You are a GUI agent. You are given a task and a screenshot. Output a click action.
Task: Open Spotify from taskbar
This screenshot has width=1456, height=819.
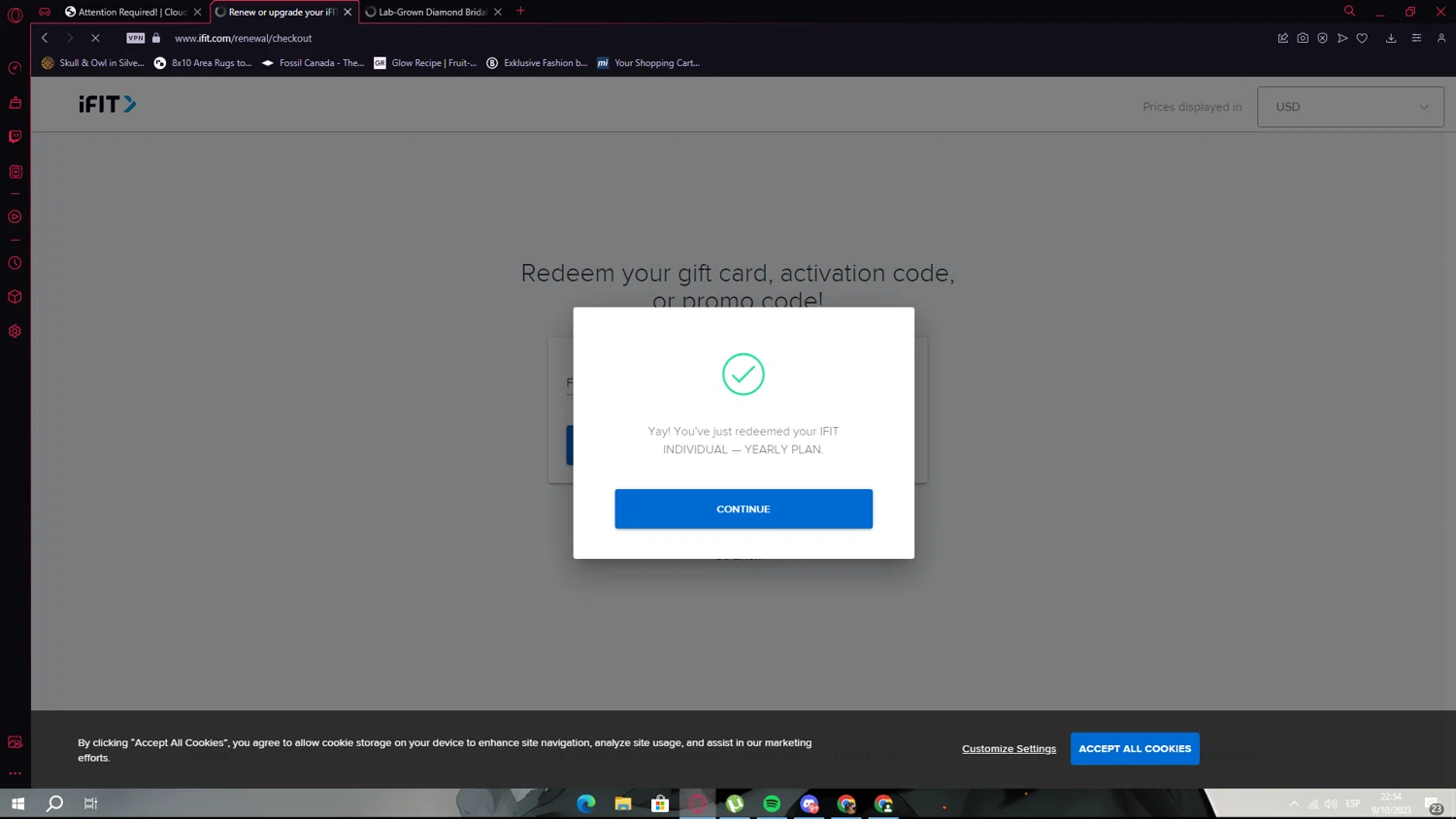click(772, 803)
